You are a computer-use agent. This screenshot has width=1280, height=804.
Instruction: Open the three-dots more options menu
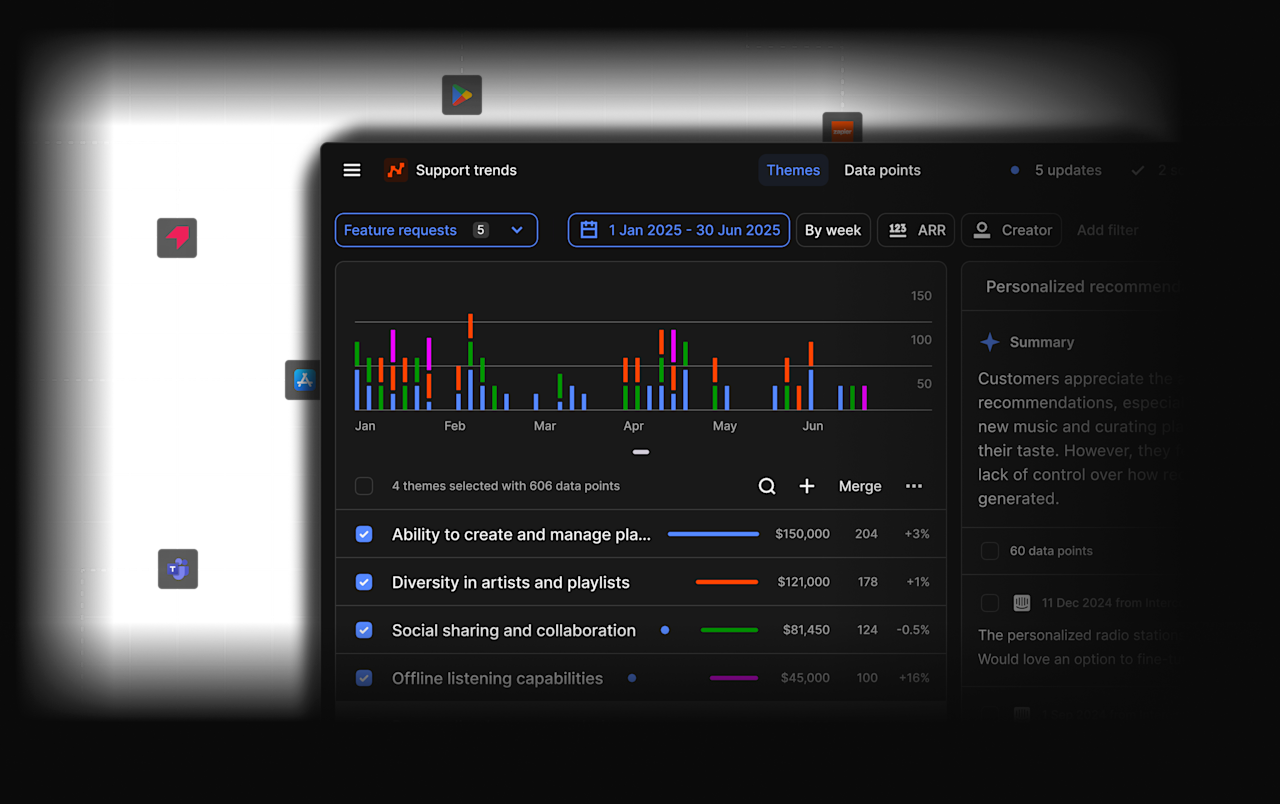(913, 486)
